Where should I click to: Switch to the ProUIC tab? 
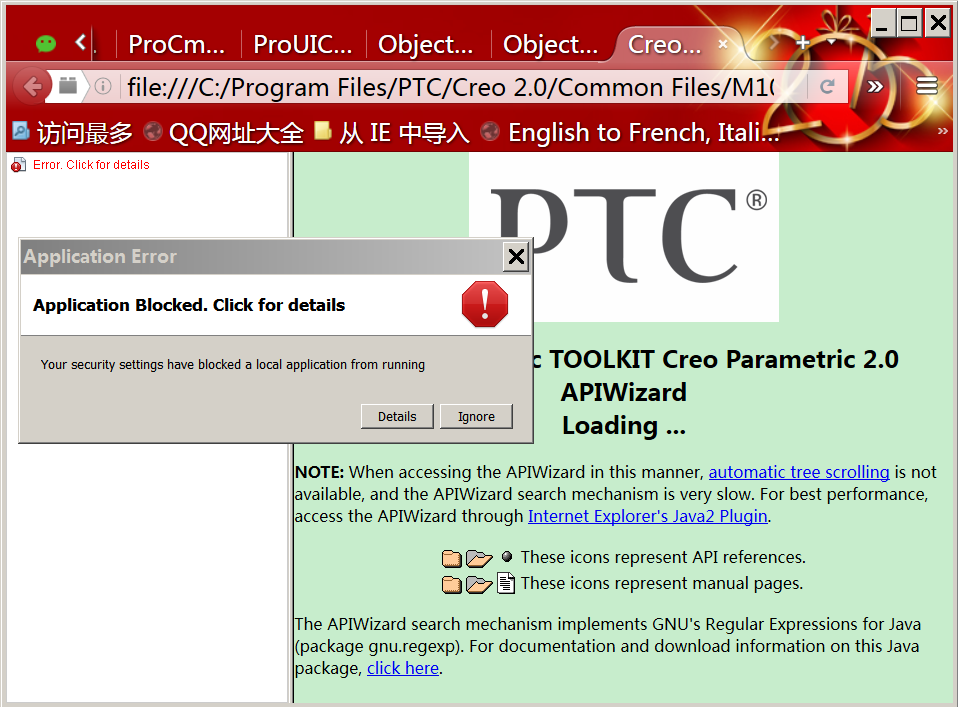pyautogui.click(x=302, y=44)
